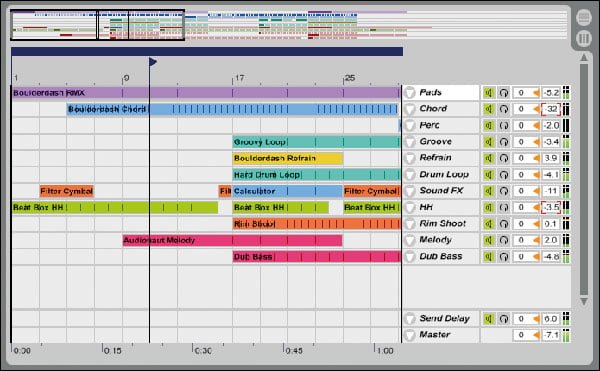Viewport: 600px width, 371px height.
Task: Solo the Pads track with headphone icon
Action: (504, 93)
